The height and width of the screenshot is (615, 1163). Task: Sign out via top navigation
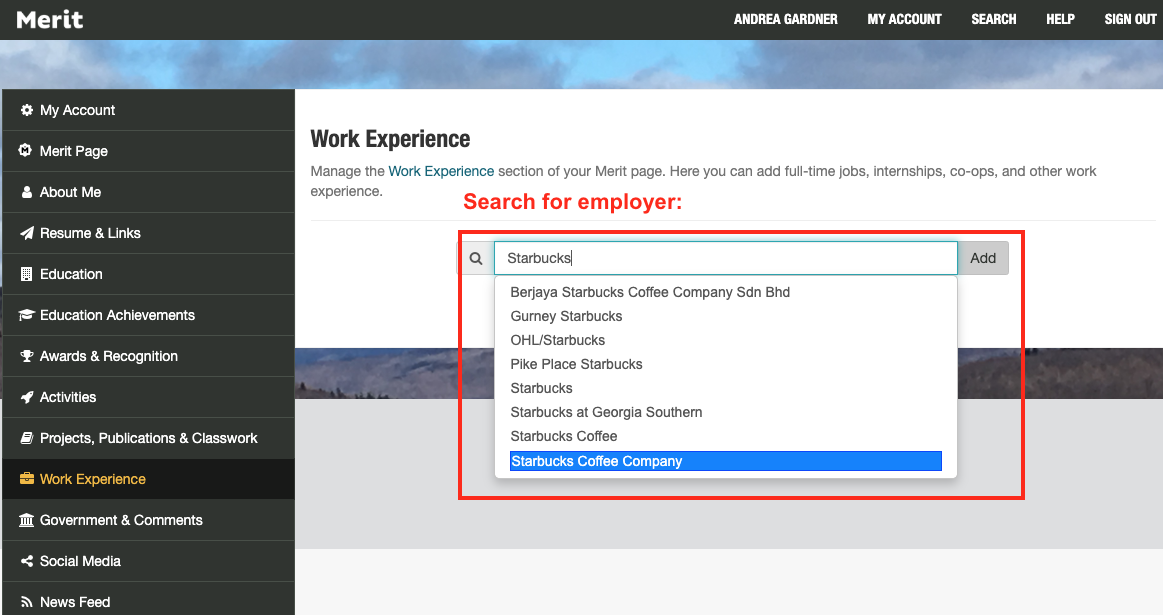click(1130, 19)
